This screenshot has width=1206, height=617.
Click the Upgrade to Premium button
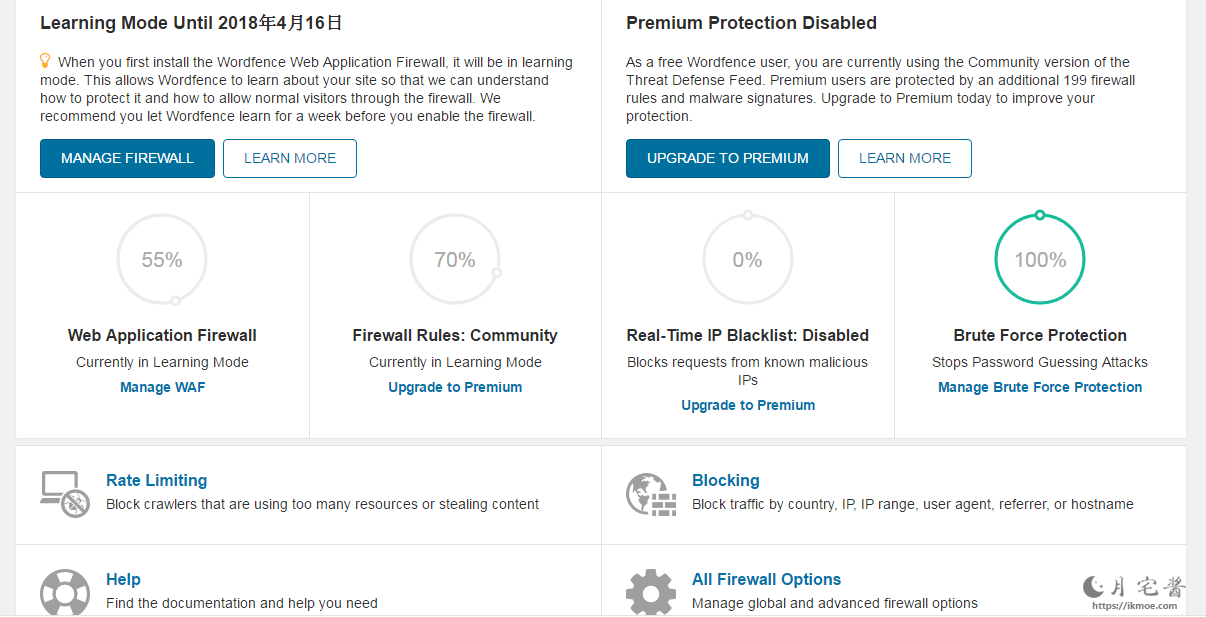pyautogui.click(x=728, y=158)
